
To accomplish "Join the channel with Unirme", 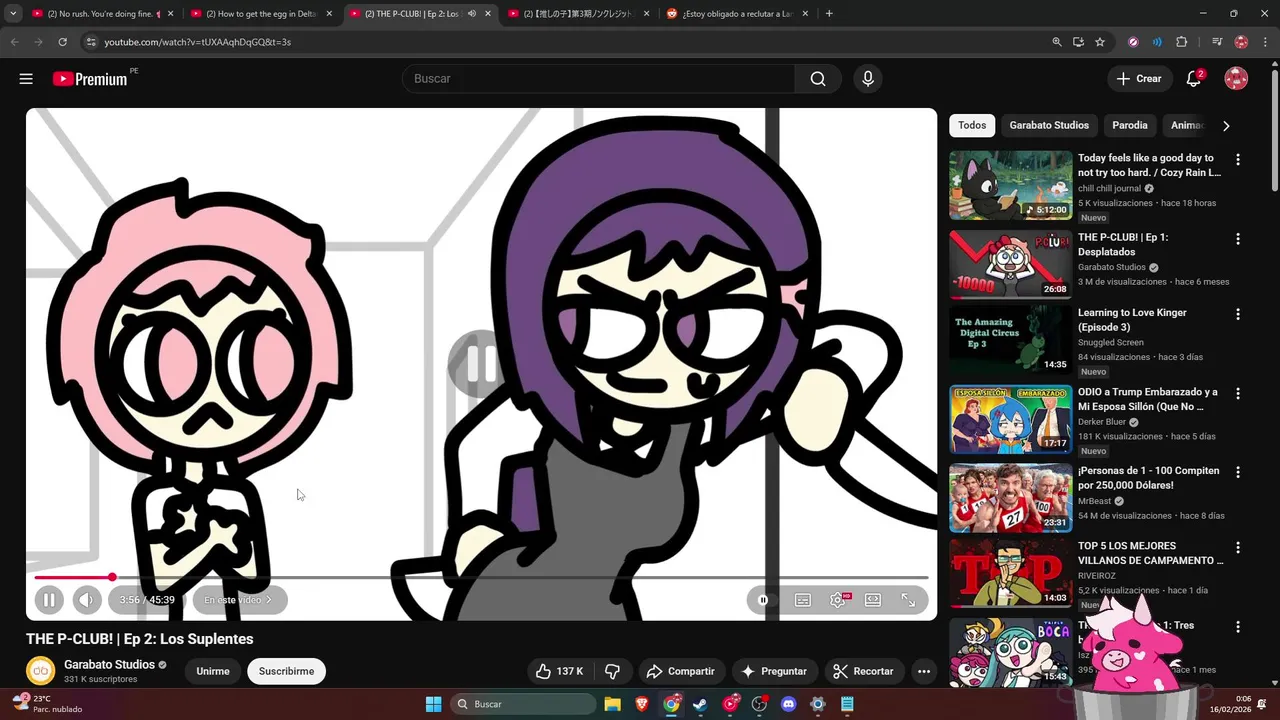I will coord(212,671).
